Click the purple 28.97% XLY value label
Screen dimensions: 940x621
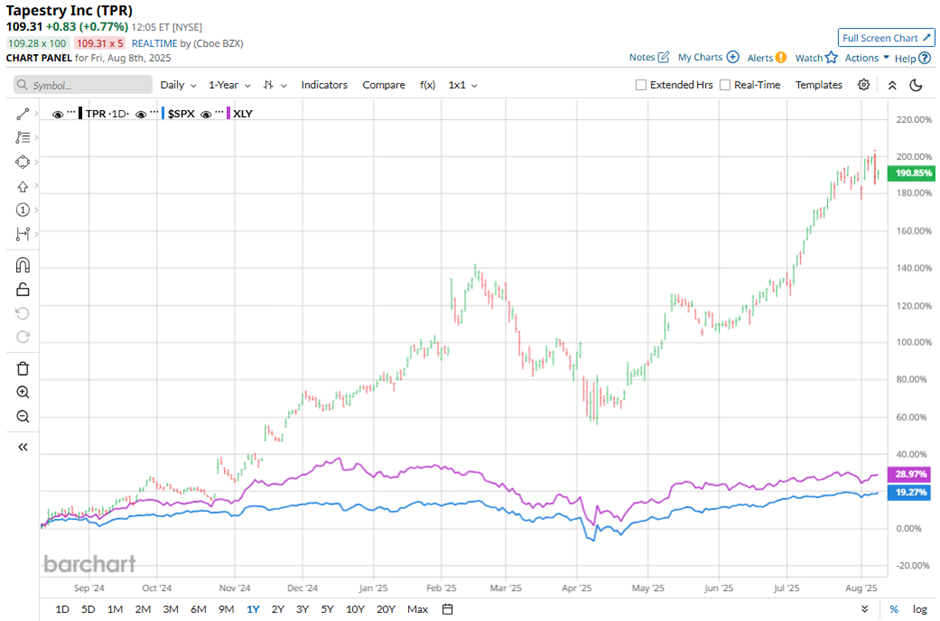(911, 474)
